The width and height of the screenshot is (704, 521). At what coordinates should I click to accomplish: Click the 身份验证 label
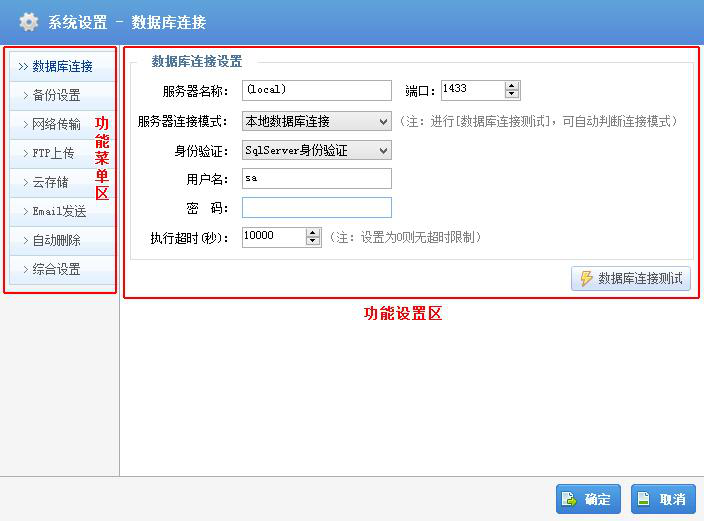(x=202, y=151)
